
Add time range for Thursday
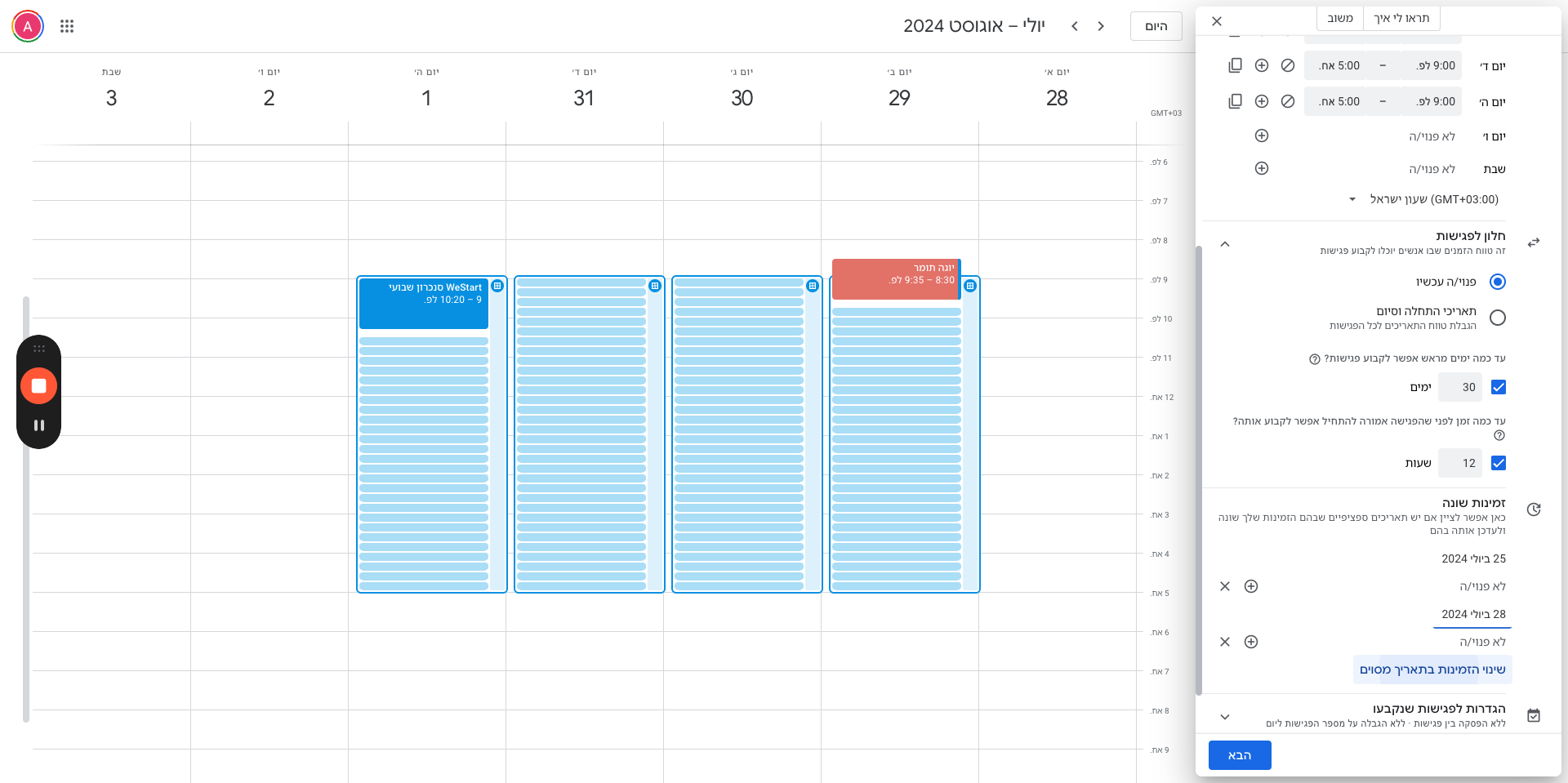1262,101
